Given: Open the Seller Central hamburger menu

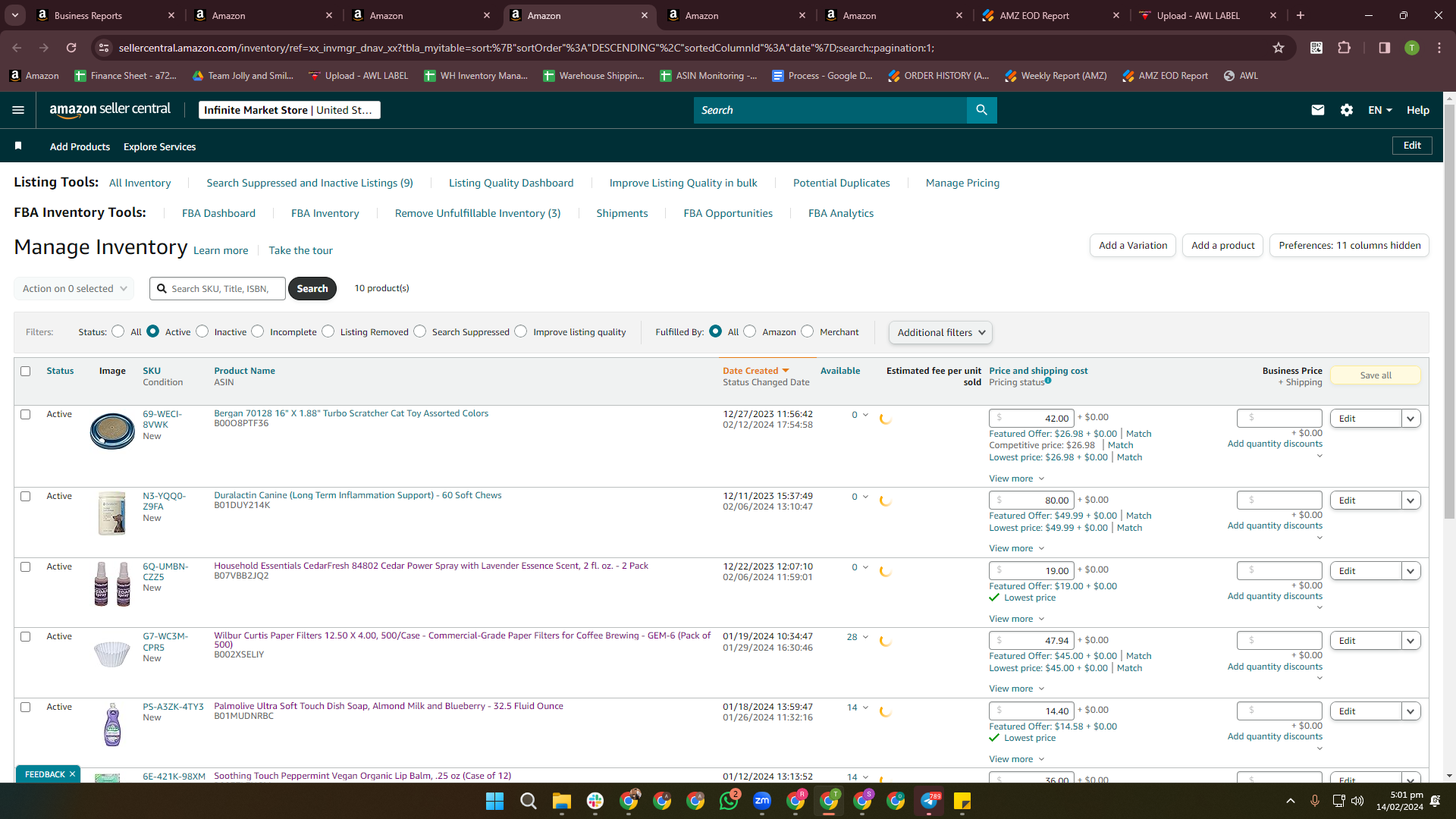Looking at the screenshot, I should pyautogui.click(x=18, y=110).
